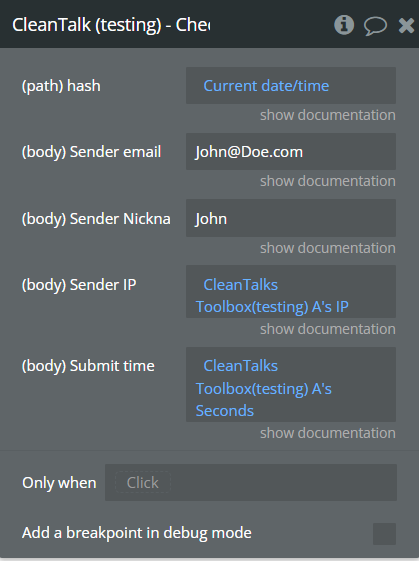The image size is (419, 561).
Task: Show documentation for Sender email
Action: [x=328, y=181]
